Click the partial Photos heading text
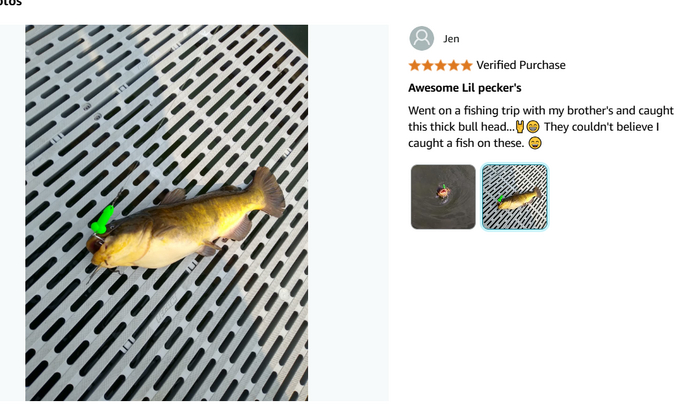 click(x=10, y=3)
